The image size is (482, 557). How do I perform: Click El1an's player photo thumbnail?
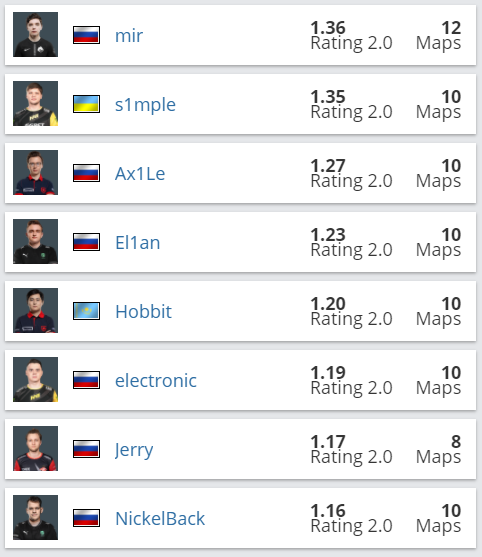click(36, 241)
